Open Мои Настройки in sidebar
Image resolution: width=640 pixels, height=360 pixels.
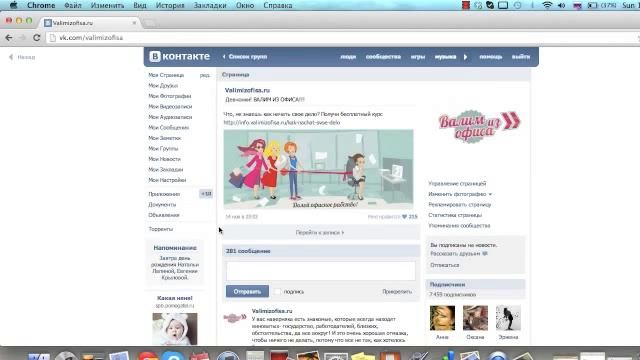[167, 180]
